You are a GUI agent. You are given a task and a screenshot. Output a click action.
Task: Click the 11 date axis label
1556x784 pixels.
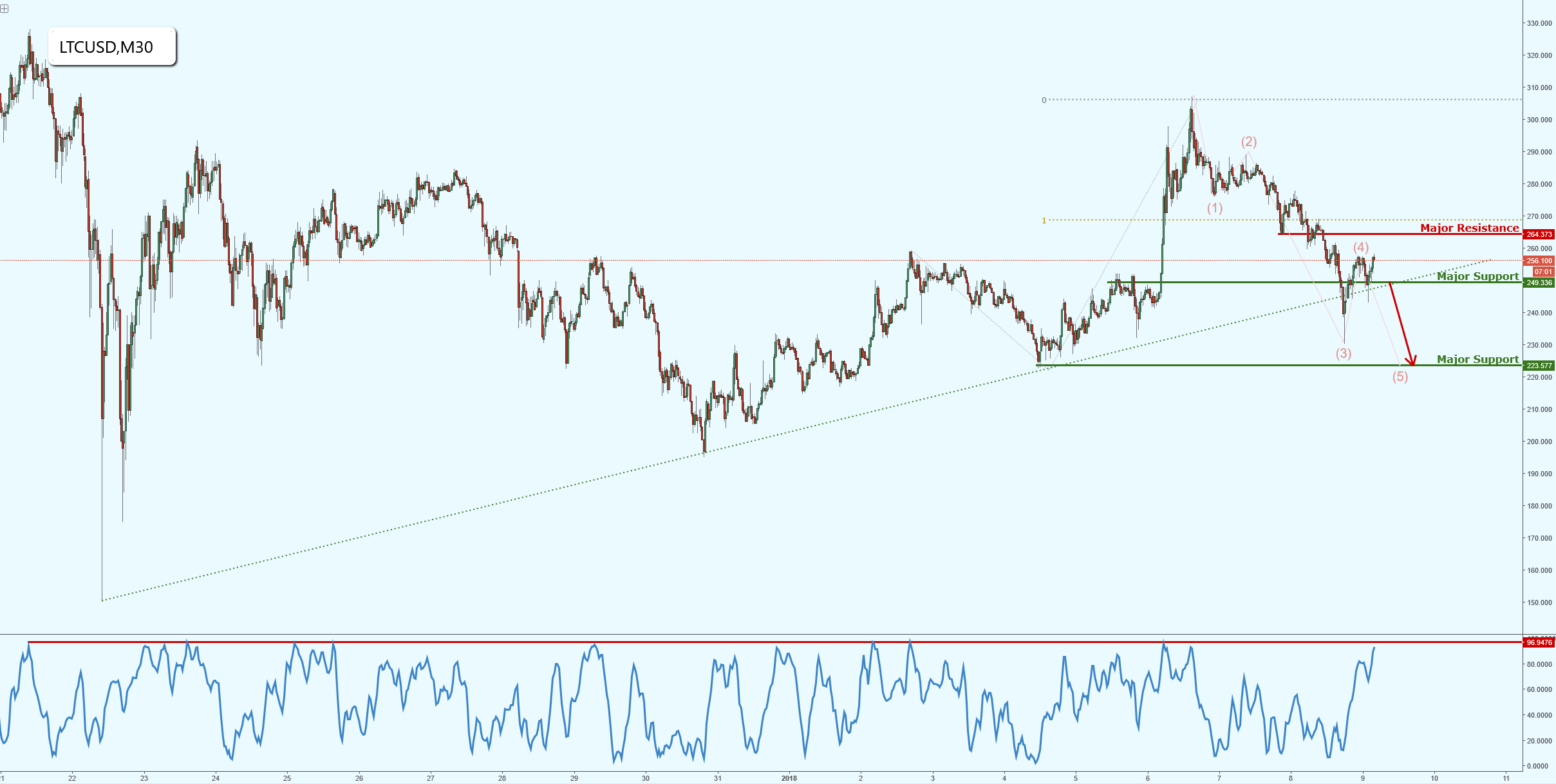1506,778
